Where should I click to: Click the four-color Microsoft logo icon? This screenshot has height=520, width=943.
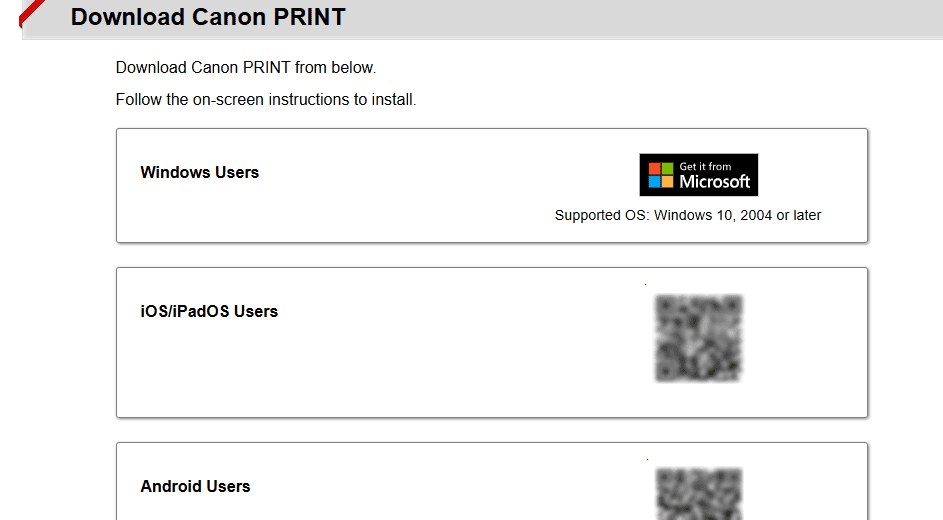661,175
